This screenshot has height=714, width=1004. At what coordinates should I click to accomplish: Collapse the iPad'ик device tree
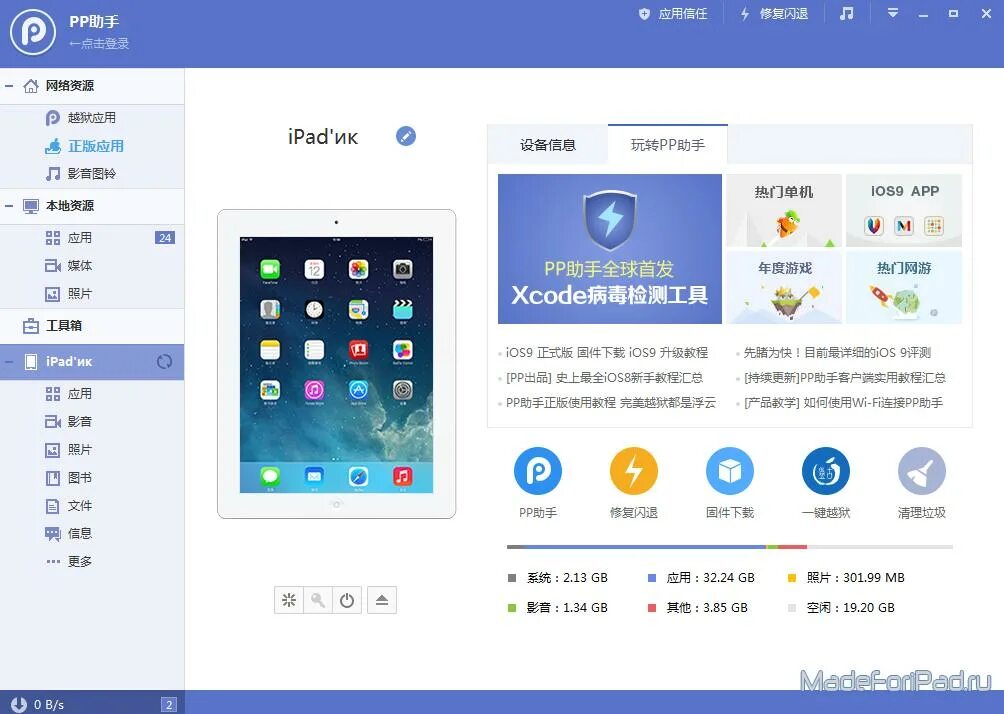pyautogui.click(x=9, y=362)
